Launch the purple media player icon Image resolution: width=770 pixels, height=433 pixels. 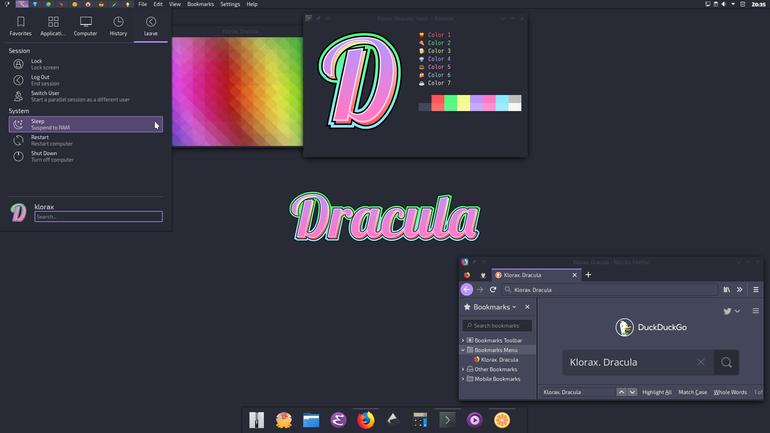pyautogui.click(x=474, y=420)
